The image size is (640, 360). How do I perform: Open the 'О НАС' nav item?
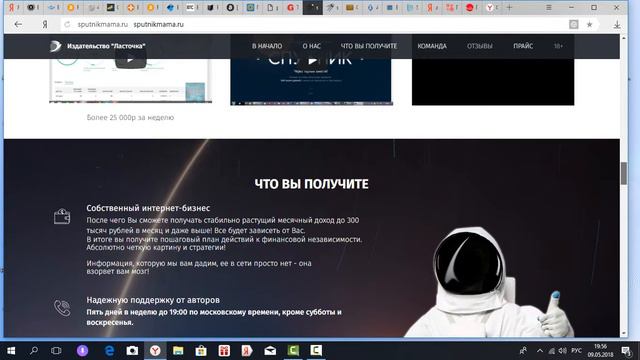(311, 46)
